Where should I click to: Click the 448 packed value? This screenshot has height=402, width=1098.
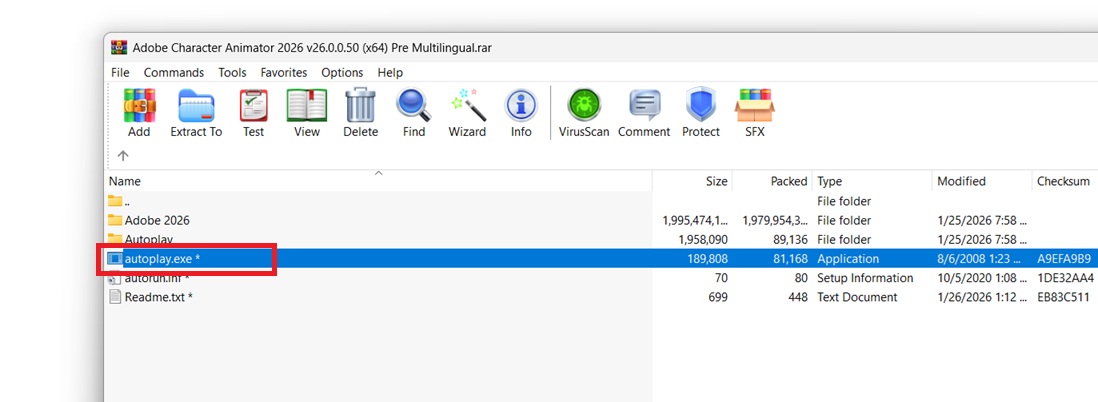[x=797, y=297]
